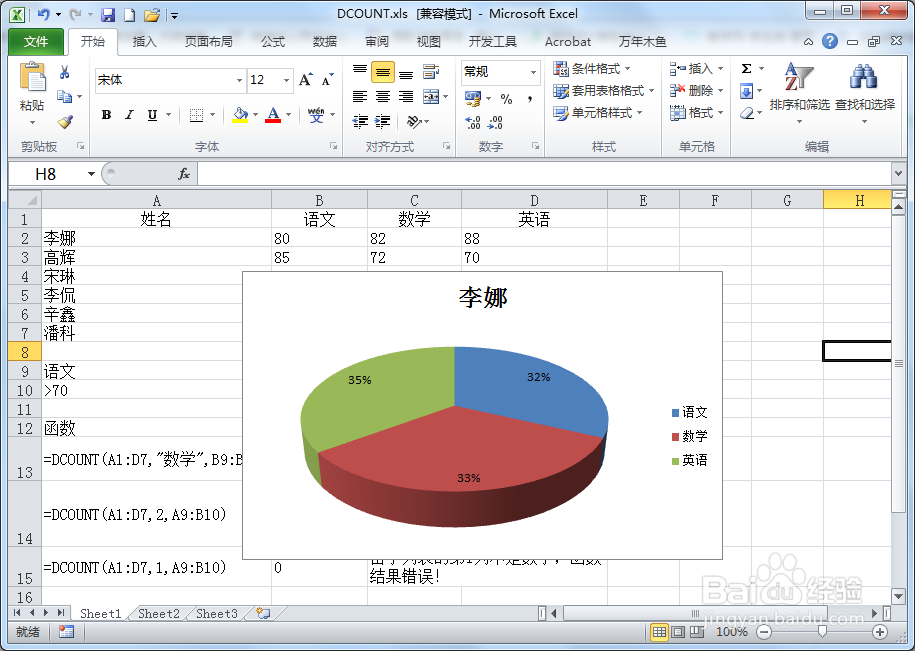
Task: Select the Format Painter brush
Action: (x=65, y=121)
